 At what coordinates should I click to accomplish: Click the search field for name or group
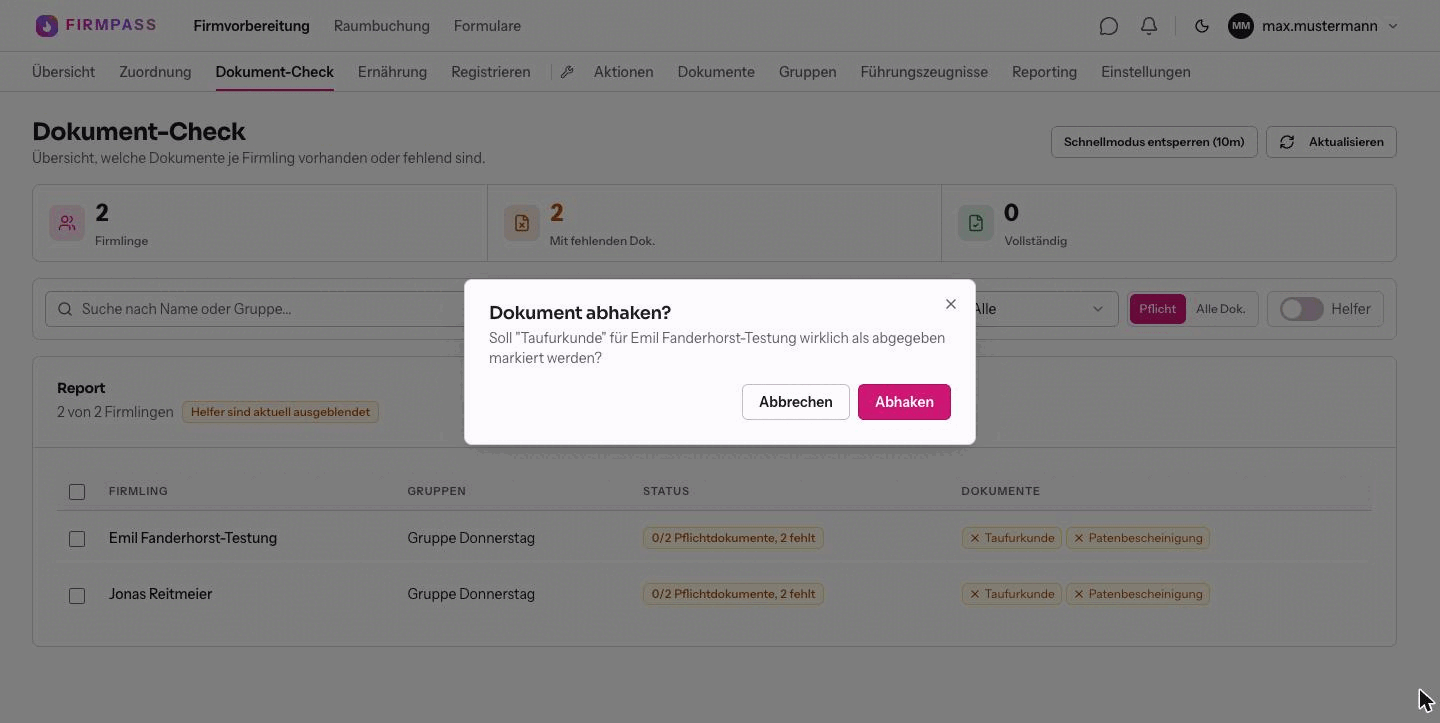coord(255,309)
